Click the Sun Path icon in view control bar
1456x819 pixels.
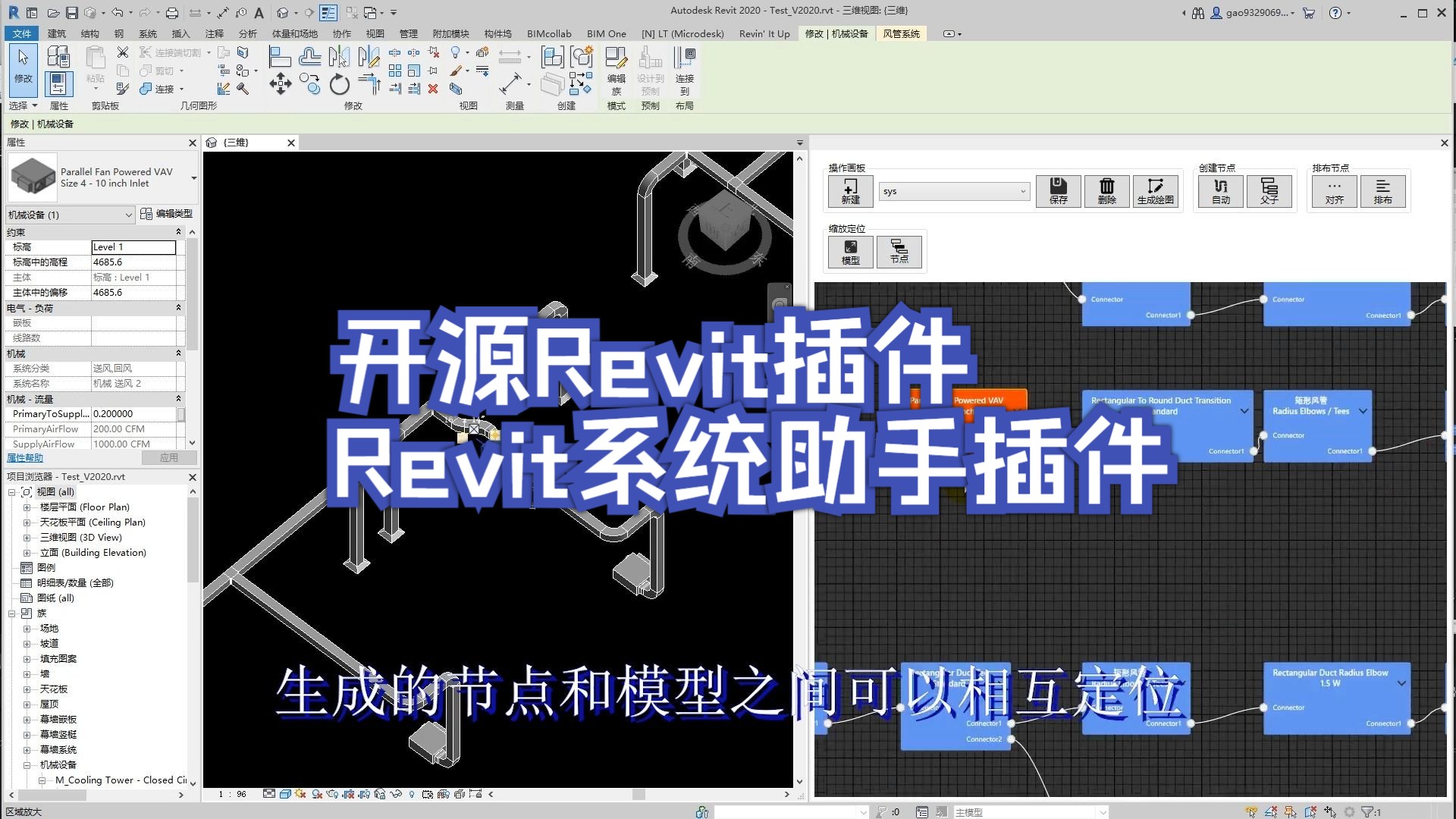(301, 794)
